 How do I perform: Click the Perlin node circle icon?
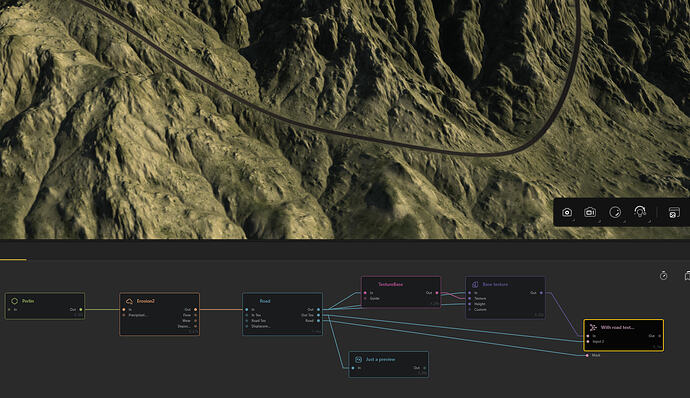point(14,301)
